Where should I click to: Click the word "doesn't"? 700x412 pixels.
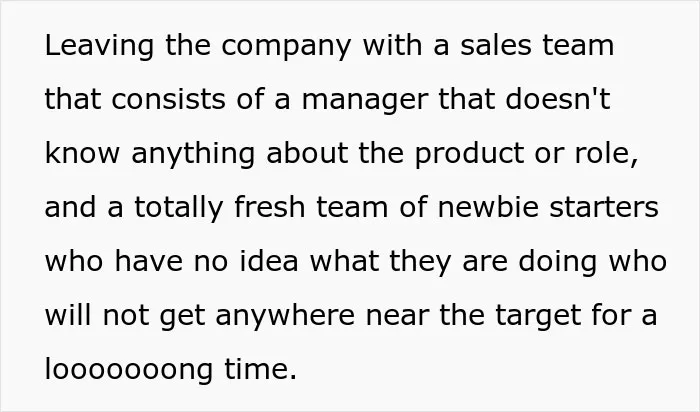click(558, 98)
